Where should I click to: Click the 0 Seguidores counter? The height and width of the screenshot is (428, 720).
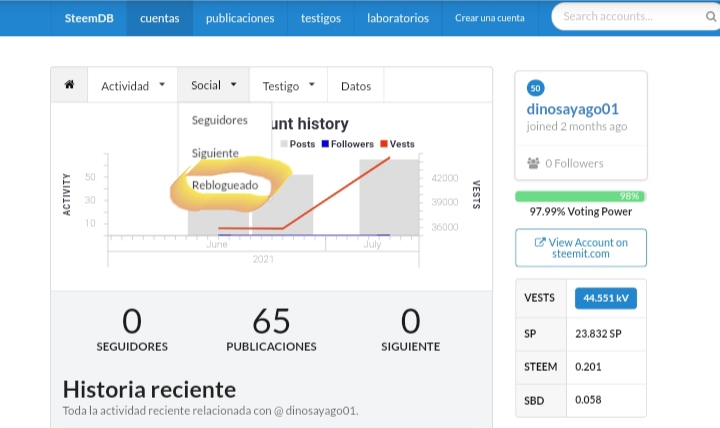coord(132,330)
